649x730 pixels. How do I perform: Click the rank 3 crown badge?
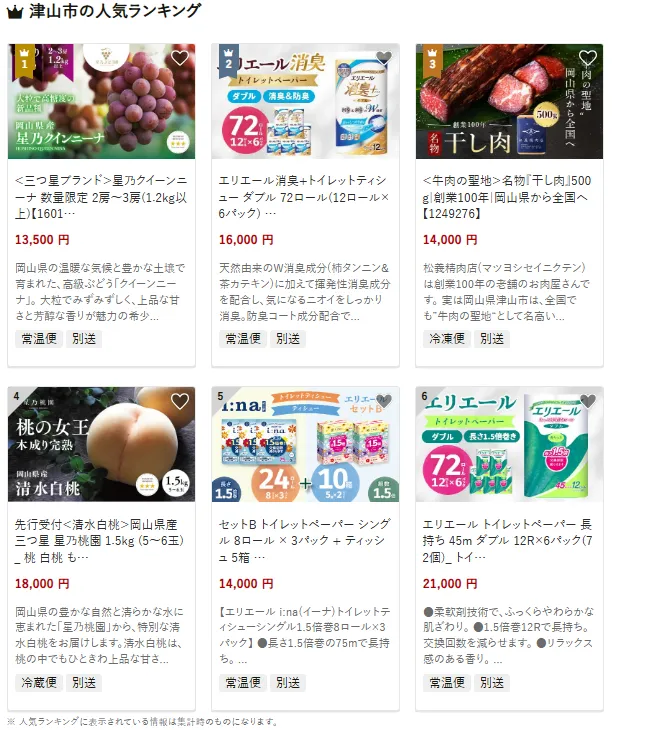432,59
